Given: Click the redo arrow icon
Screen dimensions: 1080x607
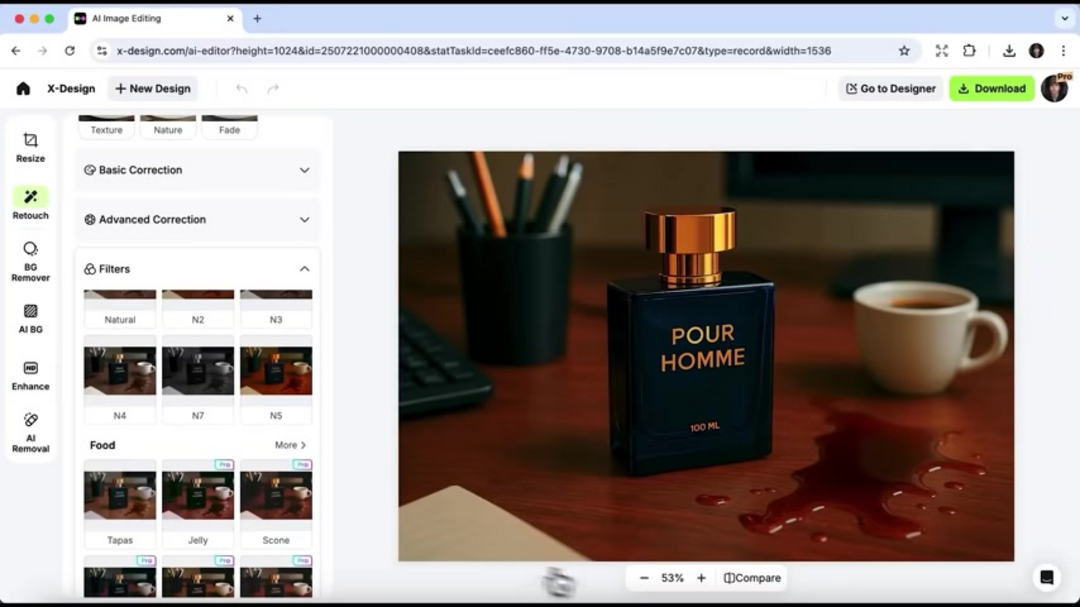Looking at the screenshot, I should (x=273, y=88).
